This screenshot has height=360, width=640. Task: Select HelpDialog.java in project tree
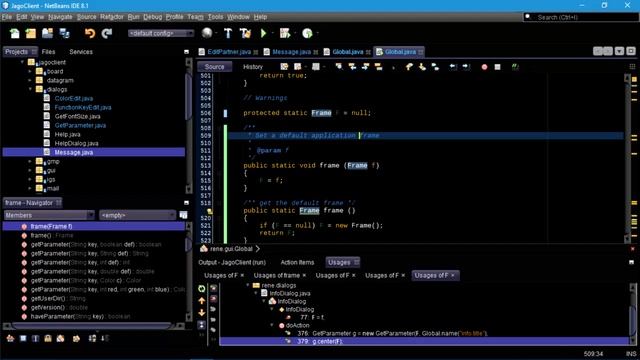click(x=76, y=143)
